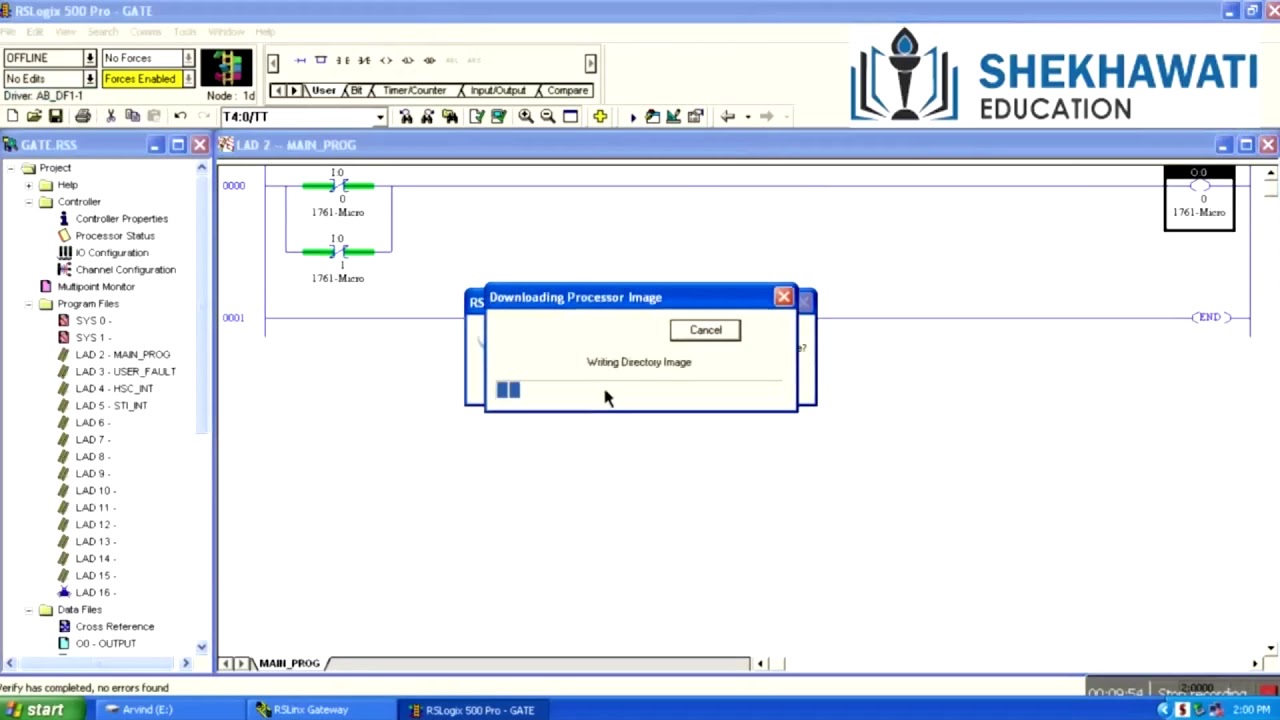The height and width of the screenshot is (720, 1280).
Task: Click the New file icon
Action: [13, 117]
